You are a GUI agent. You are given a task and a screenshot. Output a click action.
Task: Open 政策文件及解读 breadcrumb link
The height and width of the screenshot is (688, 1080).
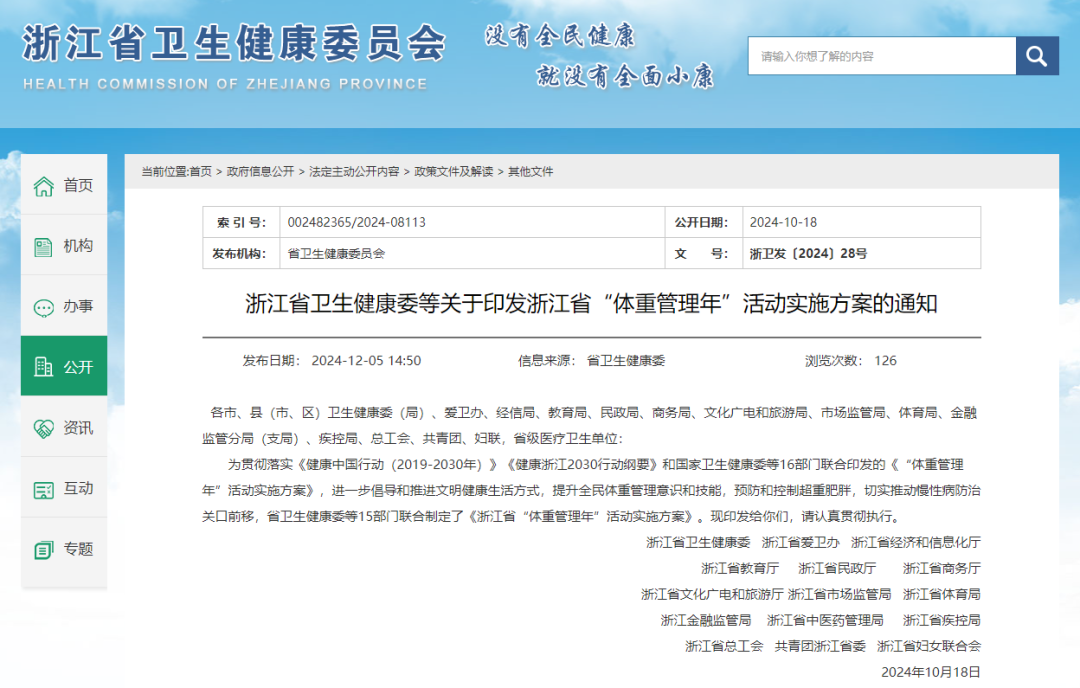tap(454, 171)
